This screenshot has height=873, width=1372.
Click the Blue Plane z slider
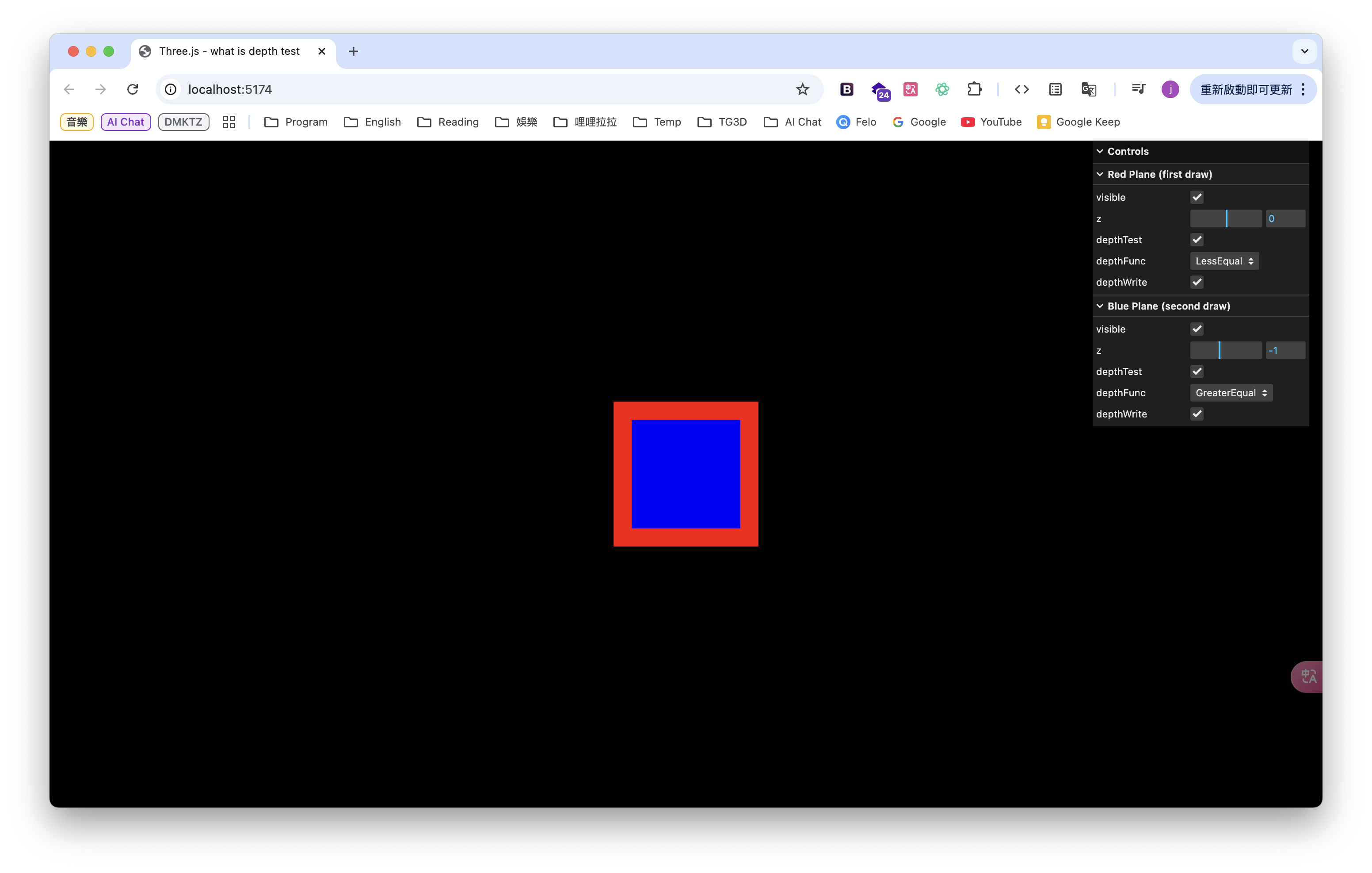(x=1226, y=350)
